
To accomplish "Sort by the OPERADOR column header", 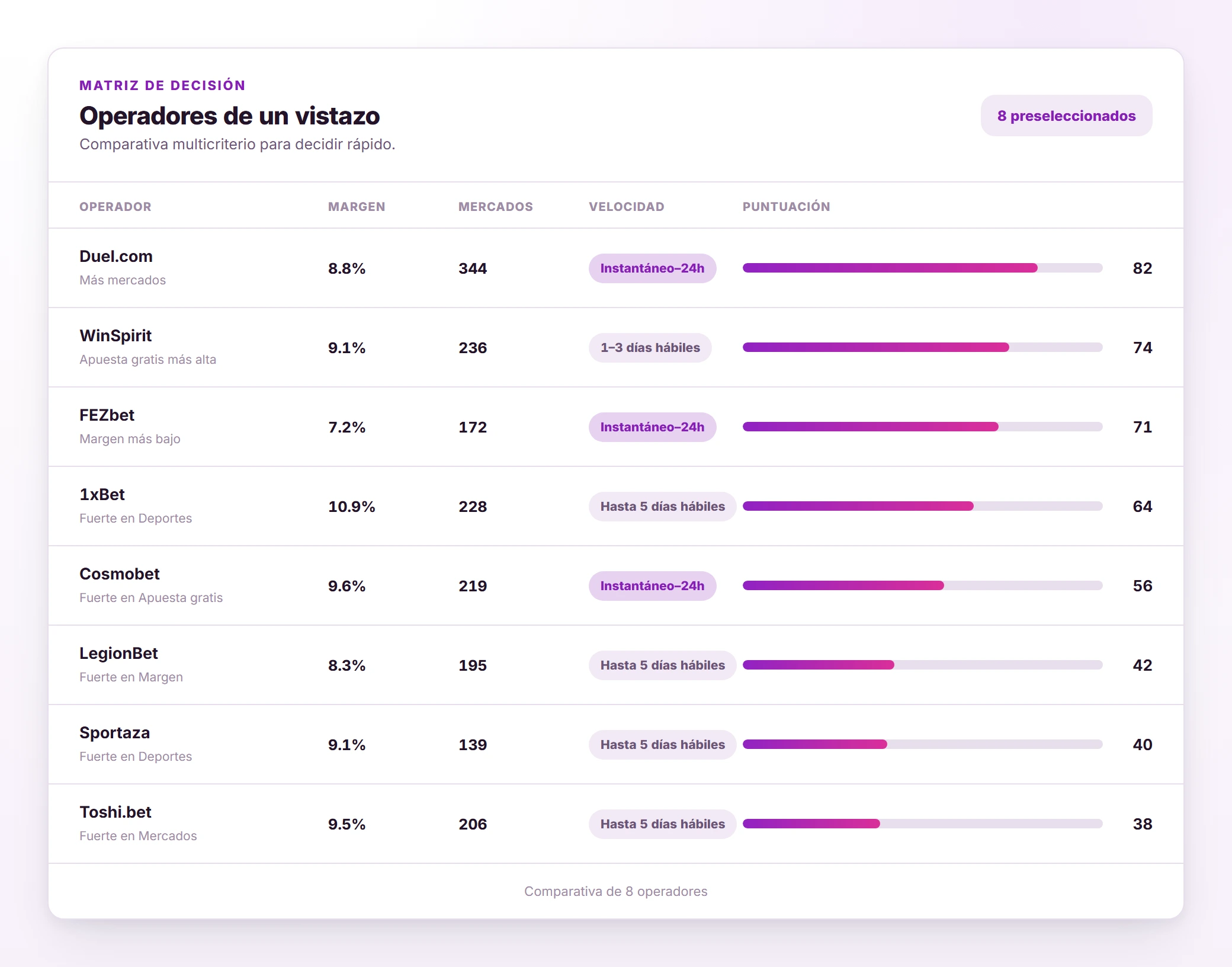I will pyautogui.click(x=115, y=207).
